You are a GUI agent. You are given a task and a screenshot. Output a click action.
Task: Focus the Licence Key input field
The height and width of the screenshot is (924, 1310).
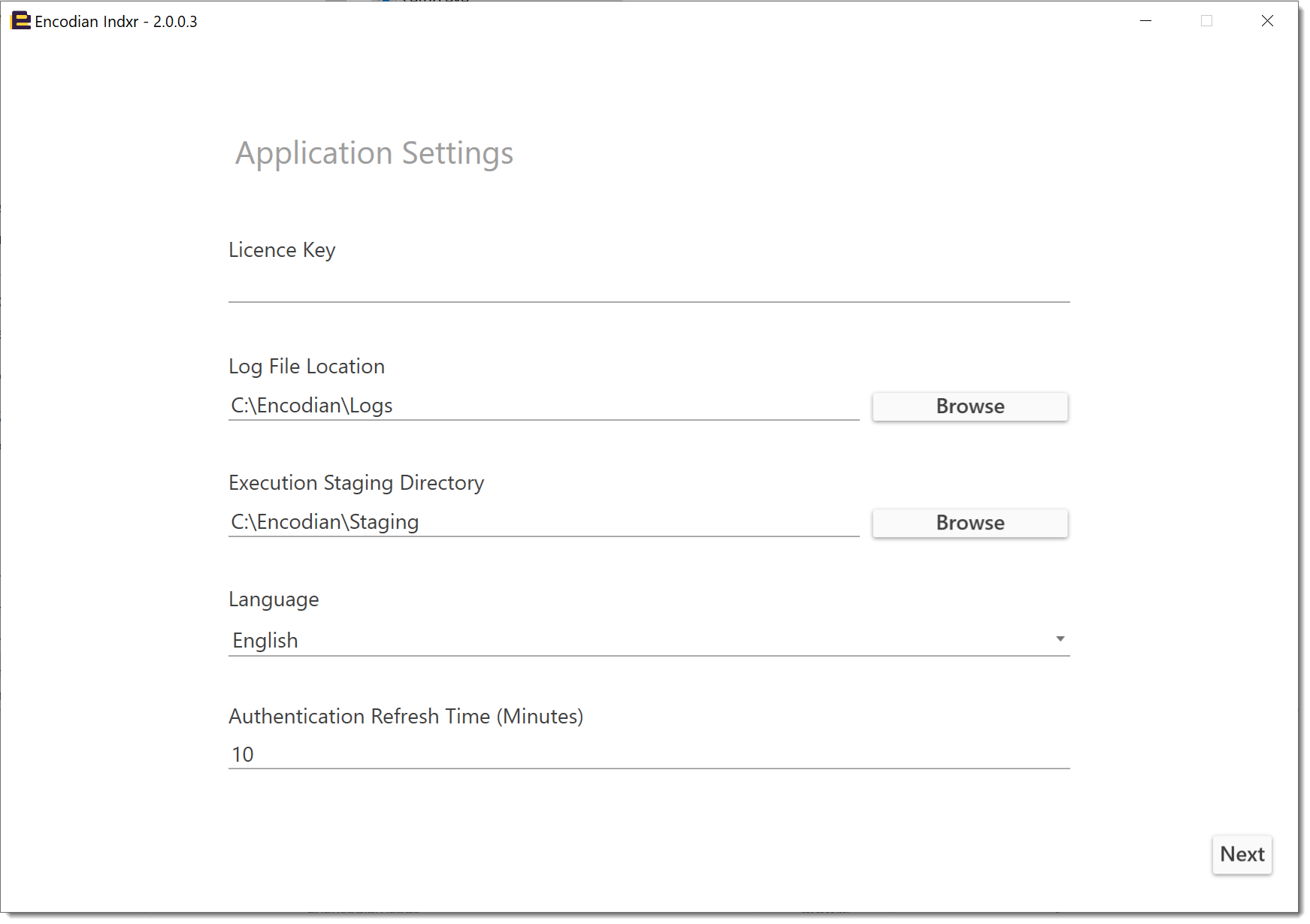(649, 287)
